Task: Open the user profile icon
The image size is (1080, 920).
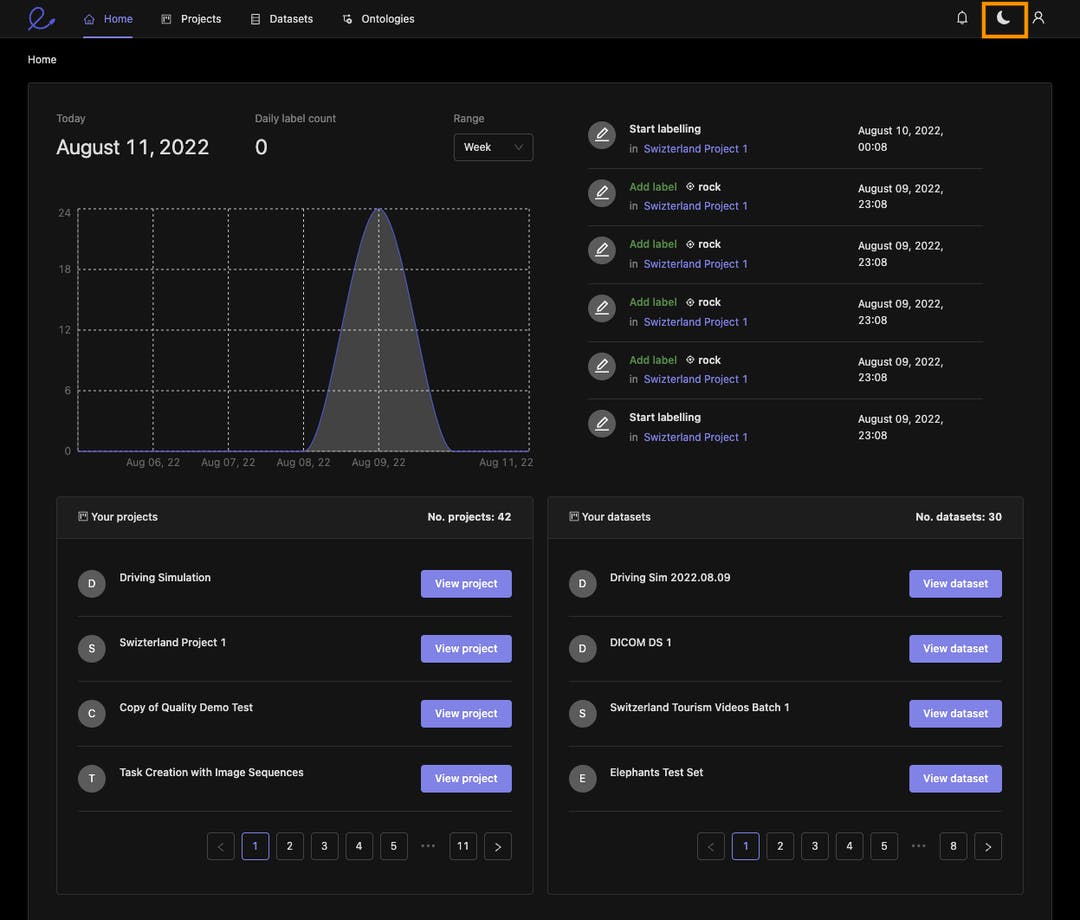Action: click(1039, 18)
